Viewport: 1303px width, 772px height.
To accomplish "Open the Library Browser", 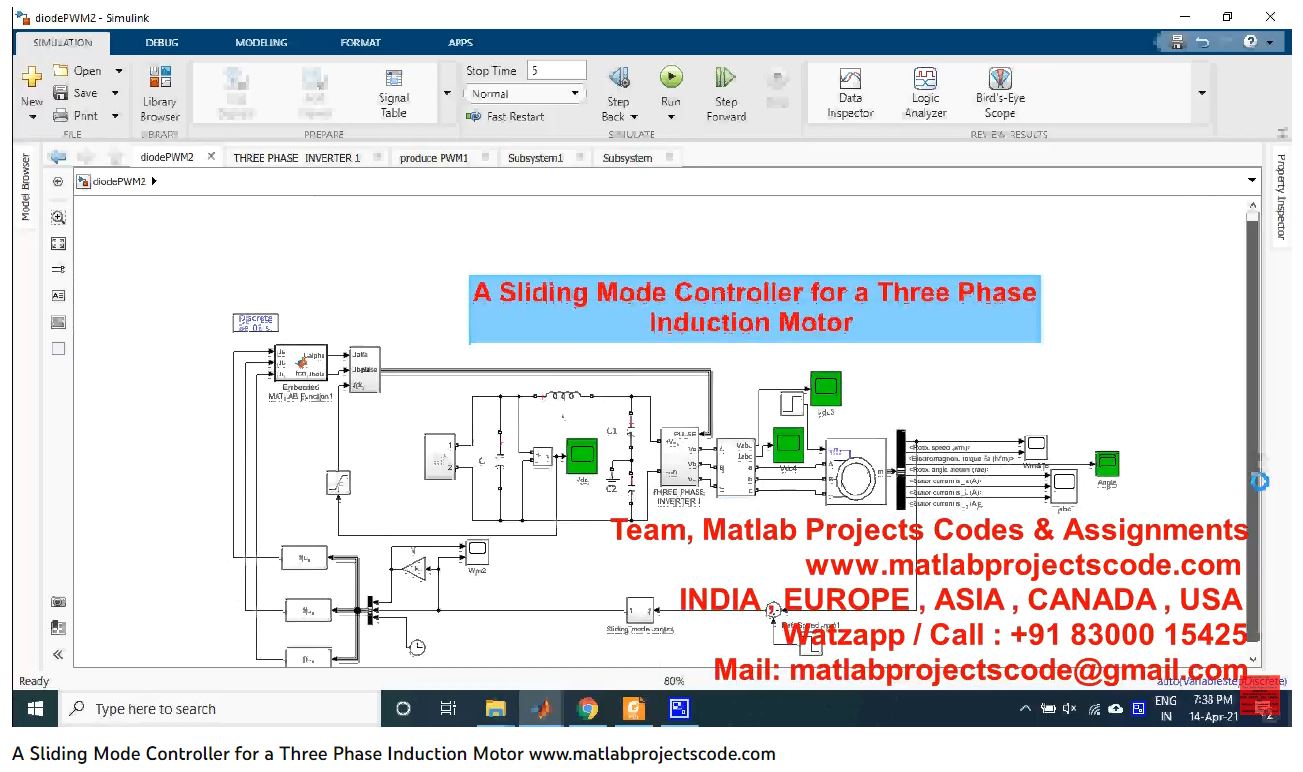I will point(159,93).
